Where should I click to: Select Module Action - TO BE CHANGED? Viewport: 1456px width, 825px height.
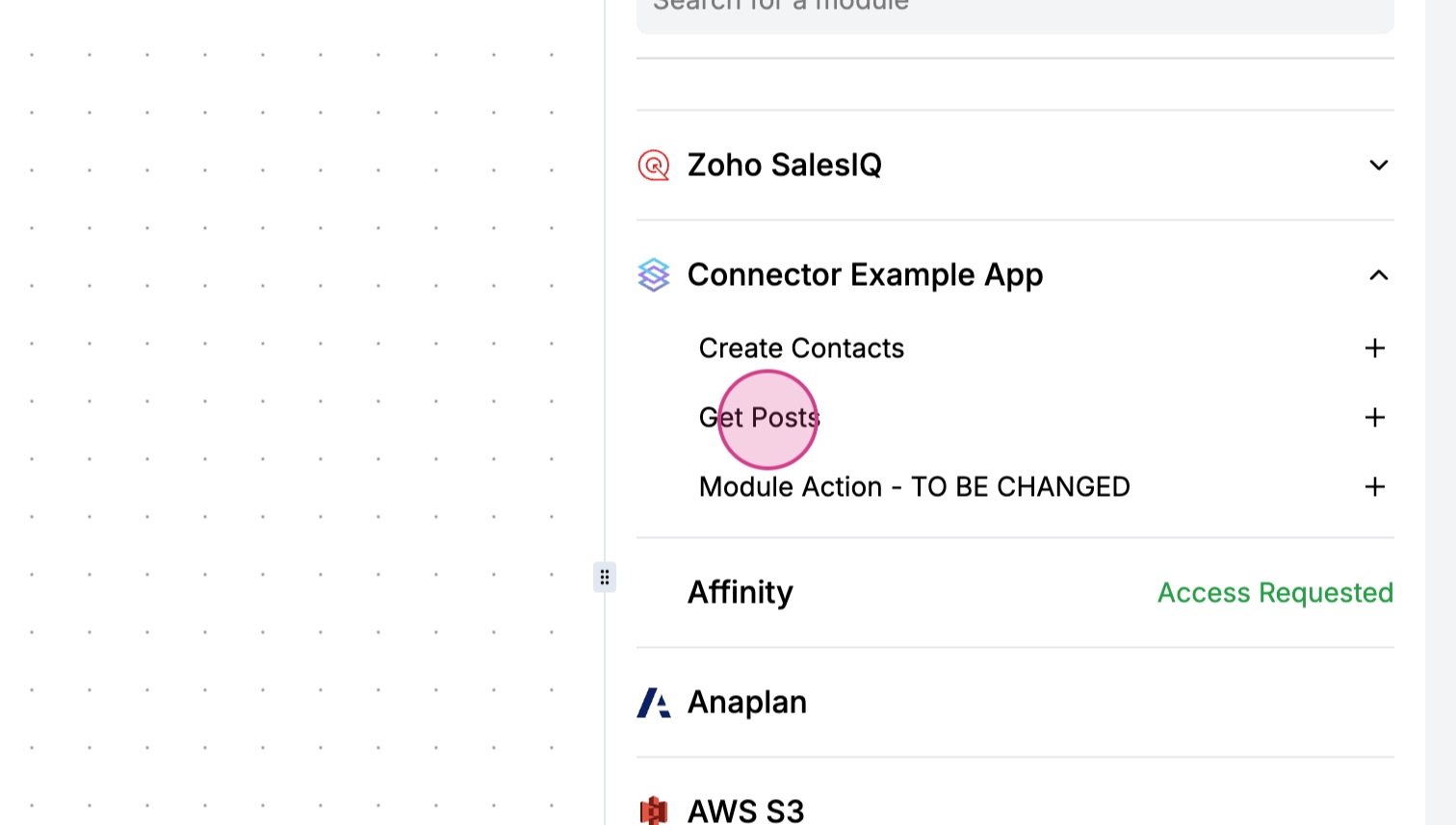tap(914, 487)
